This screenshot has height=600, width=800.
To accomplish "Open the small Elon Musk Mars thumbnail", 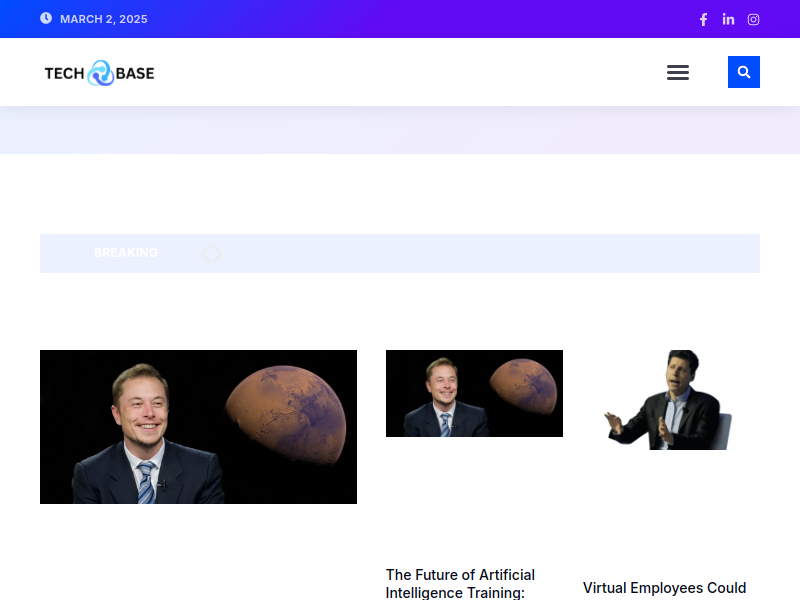I will 474,393.
